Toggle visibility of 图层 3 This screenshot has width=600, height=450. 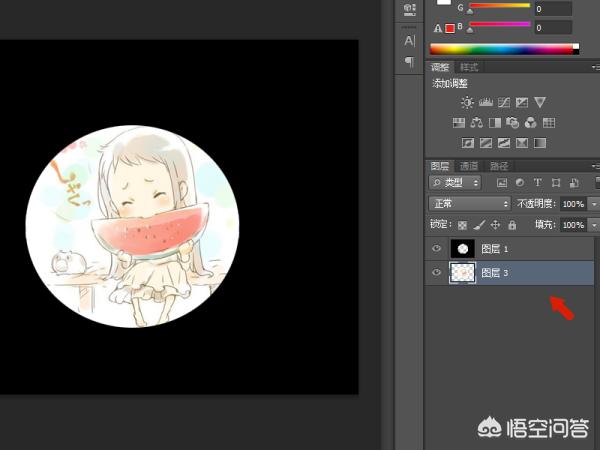coord(436,273)
